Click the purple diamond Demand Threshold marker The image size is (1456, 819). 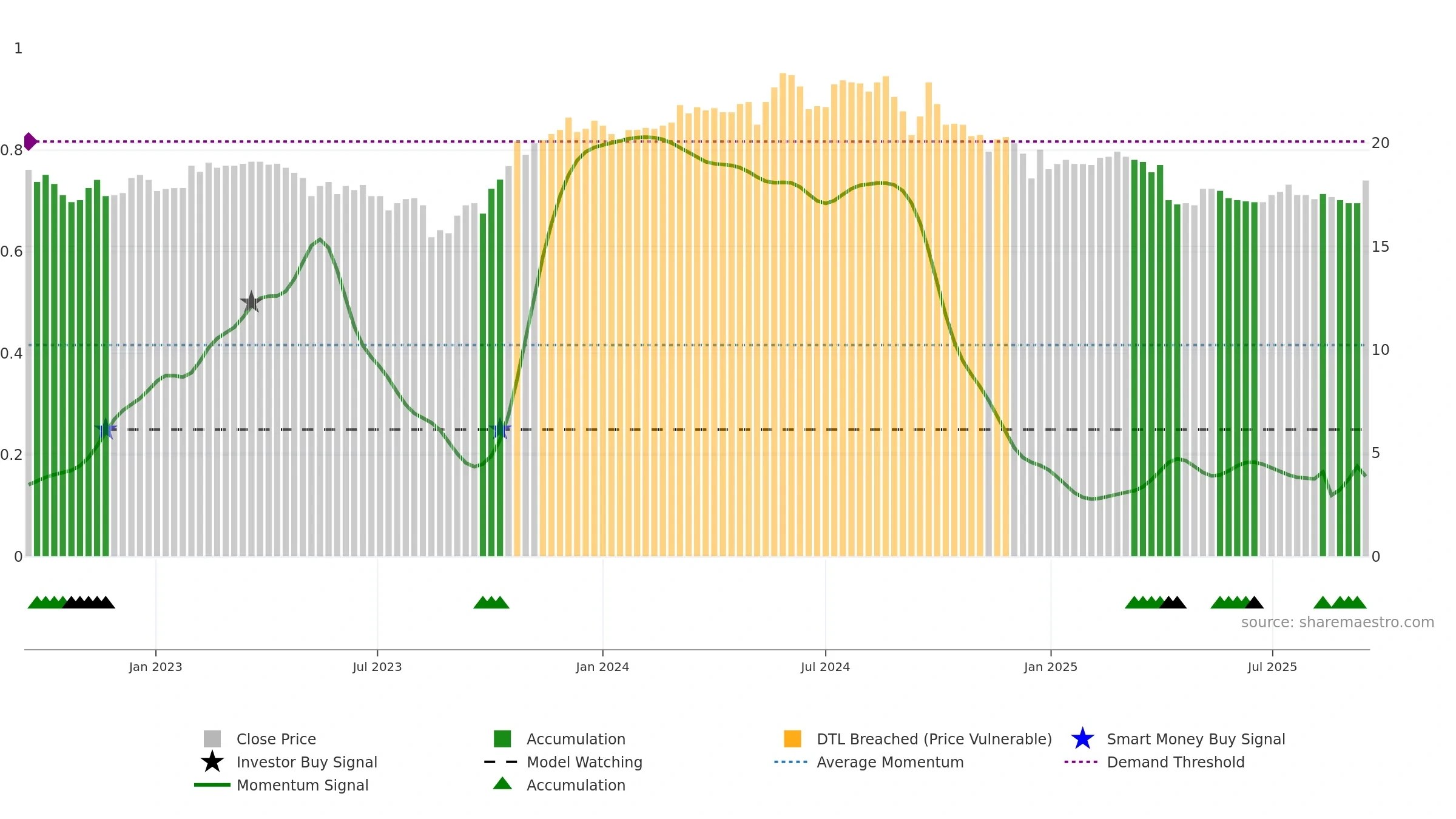tap(30, 141)
